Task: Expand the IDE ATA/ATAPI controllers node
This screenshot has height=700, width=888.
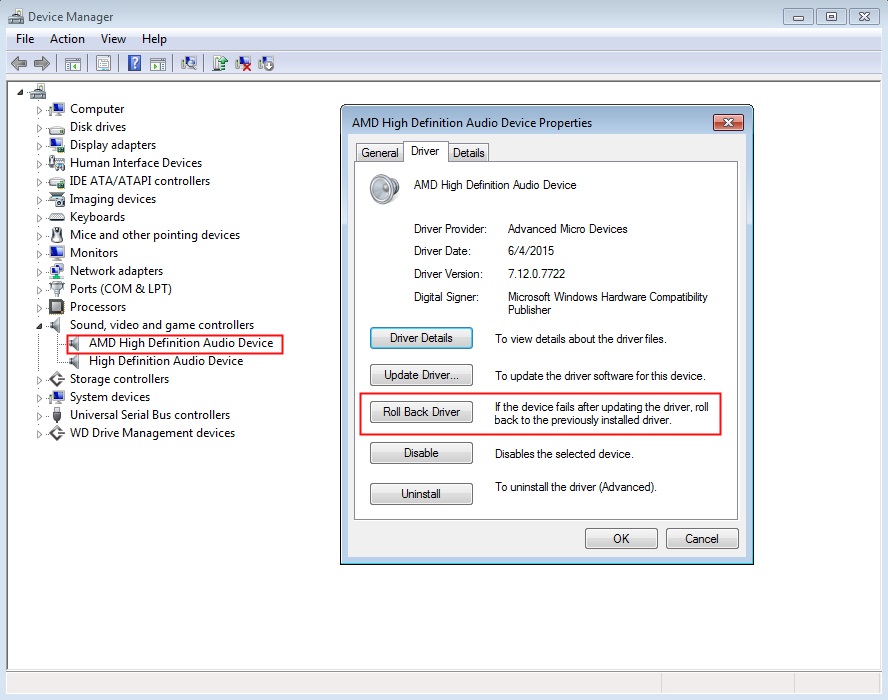Action: pos(39,182)
